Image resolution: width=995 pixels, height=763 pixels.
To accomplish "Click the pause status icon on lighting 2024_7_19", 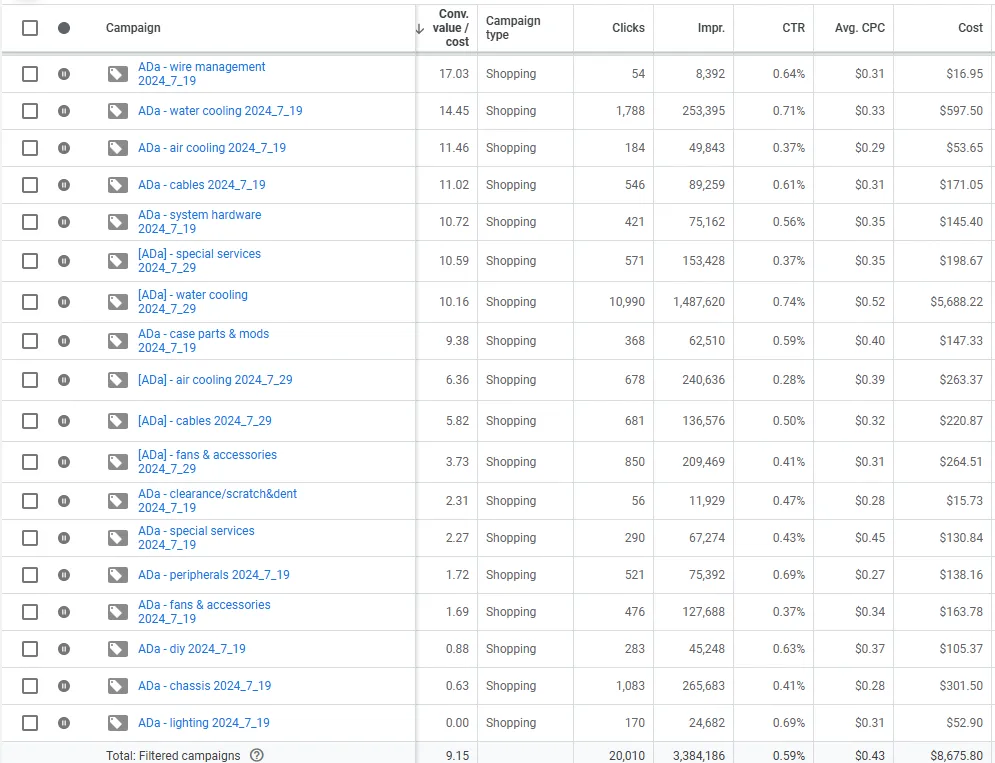I will [63, 722].
